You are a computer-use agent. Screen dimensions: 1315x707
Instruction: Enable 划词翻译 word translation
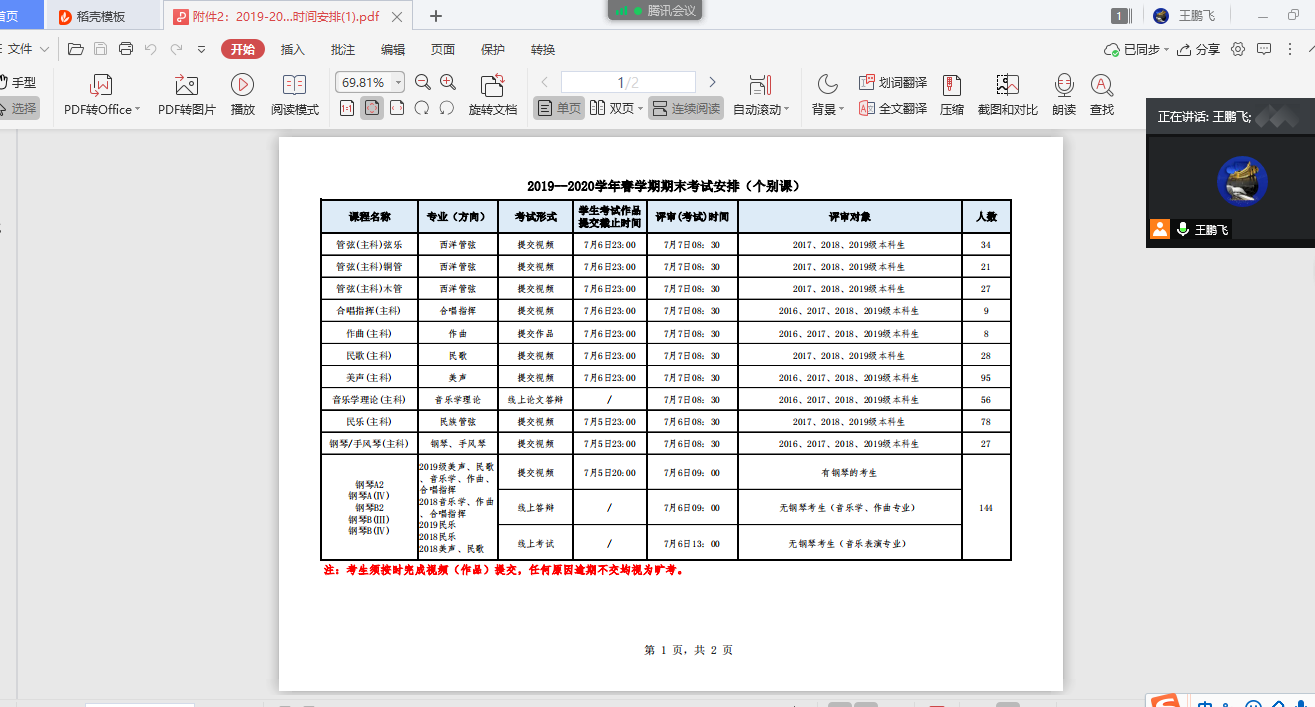pos(892,83)
